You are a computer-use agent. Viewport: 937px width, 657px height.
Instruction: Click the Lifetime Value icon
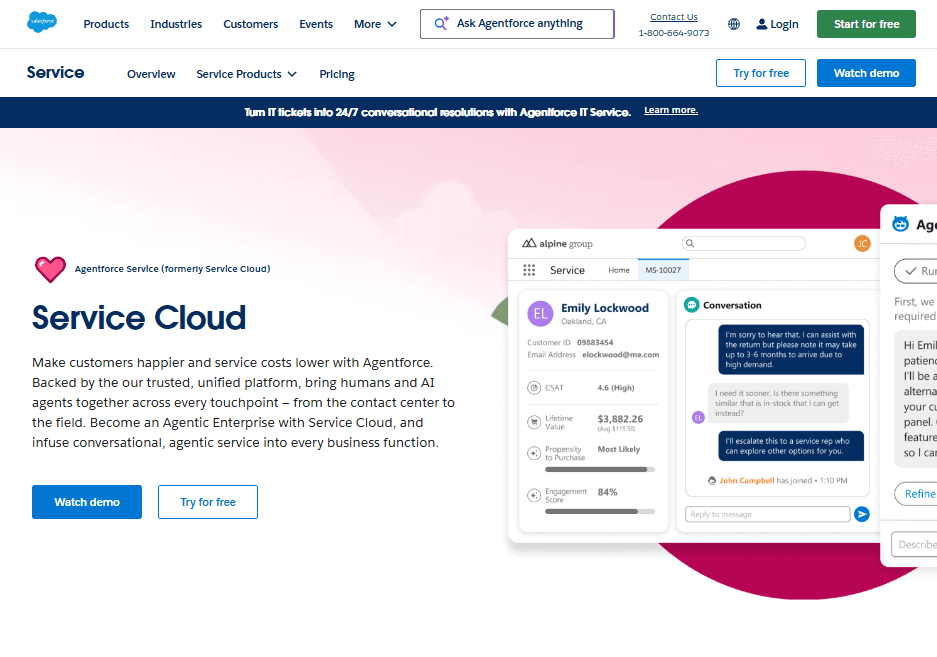(534, 422)
